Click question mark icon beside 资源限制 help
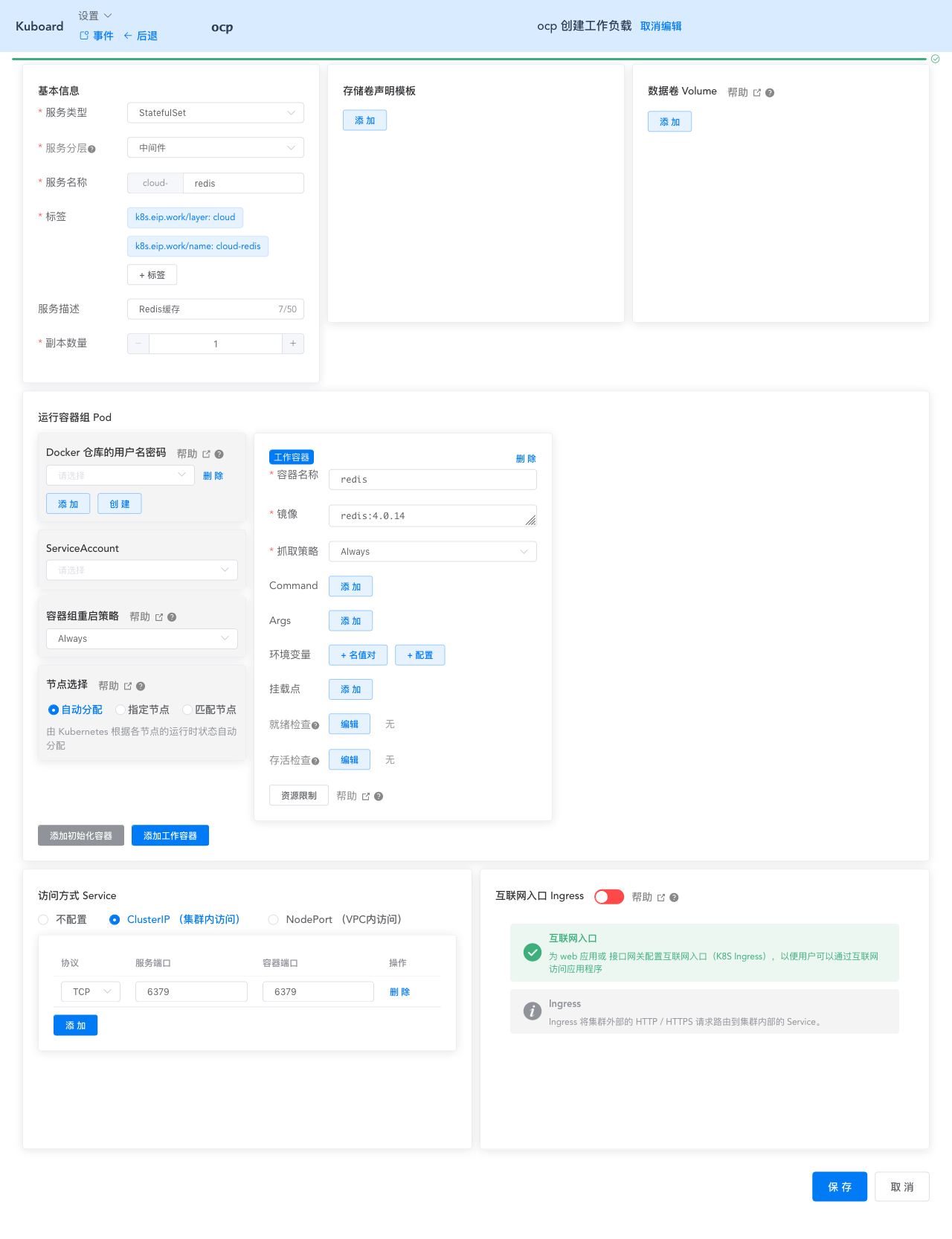 [379, 796]
